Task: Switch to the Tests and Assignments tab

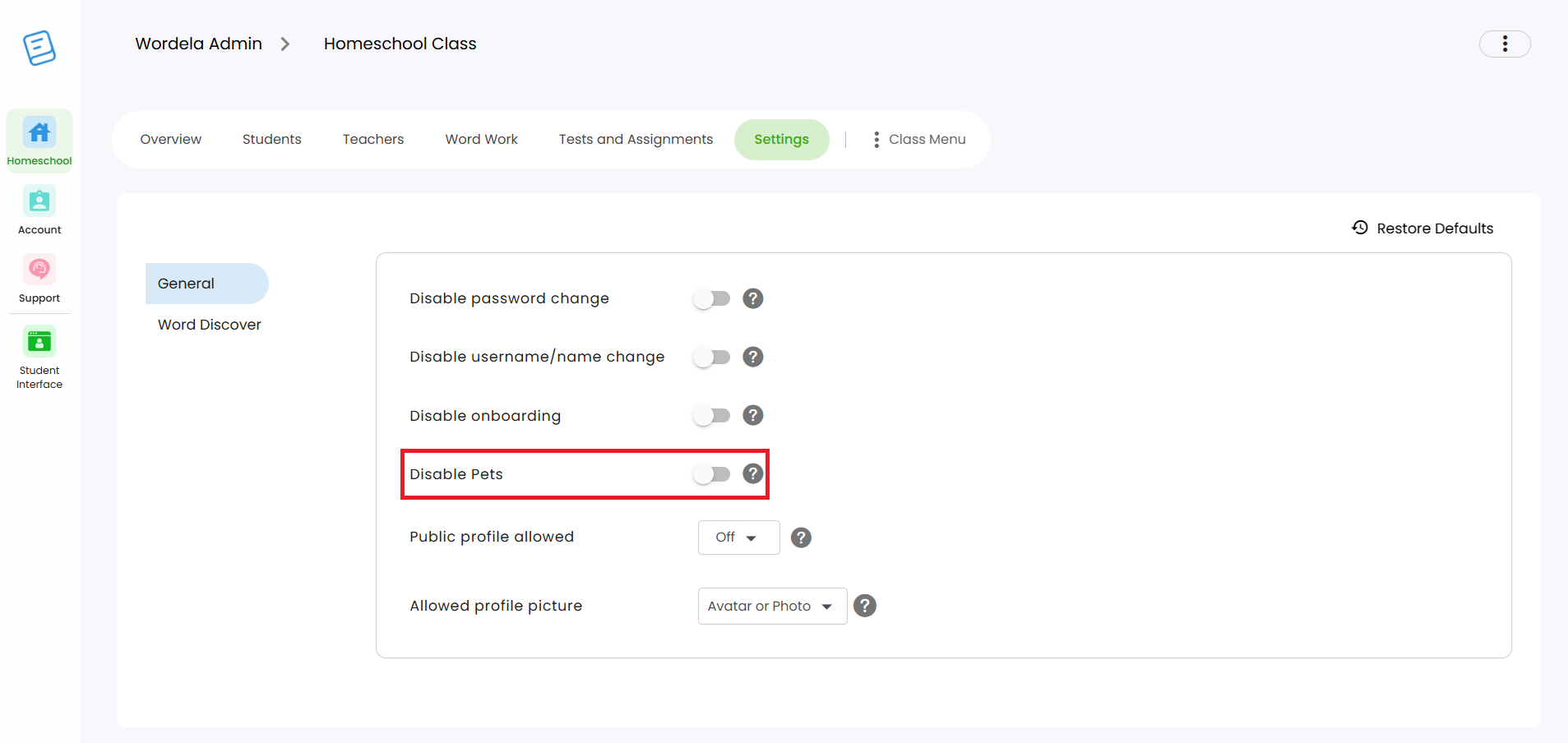Action: pos(636,140)
